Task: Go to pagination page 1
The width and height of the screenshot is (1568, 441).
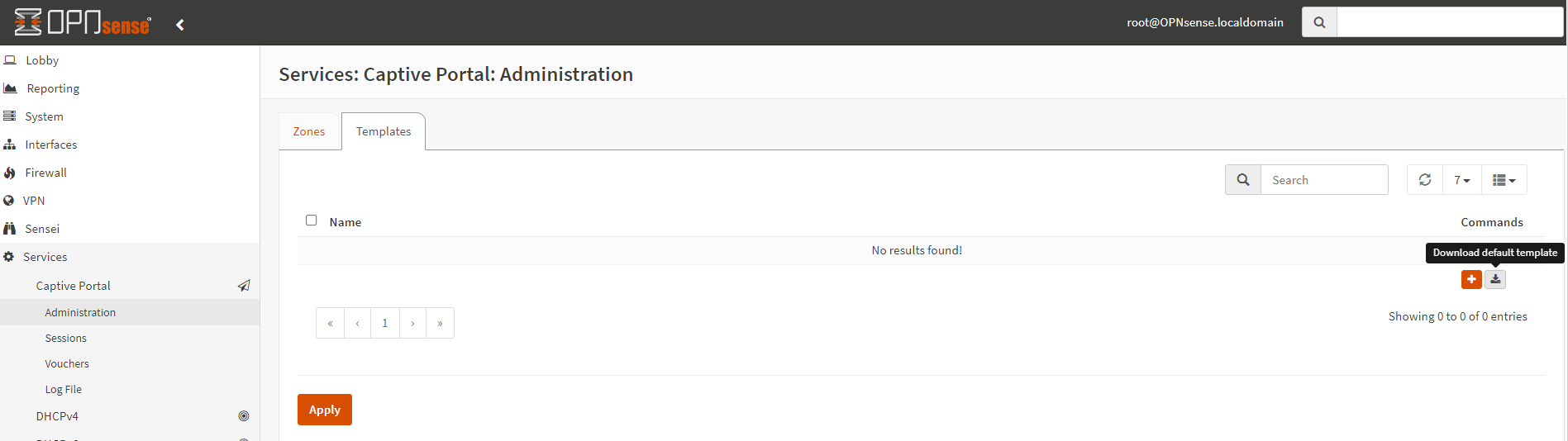Action: tap(384, 323)
